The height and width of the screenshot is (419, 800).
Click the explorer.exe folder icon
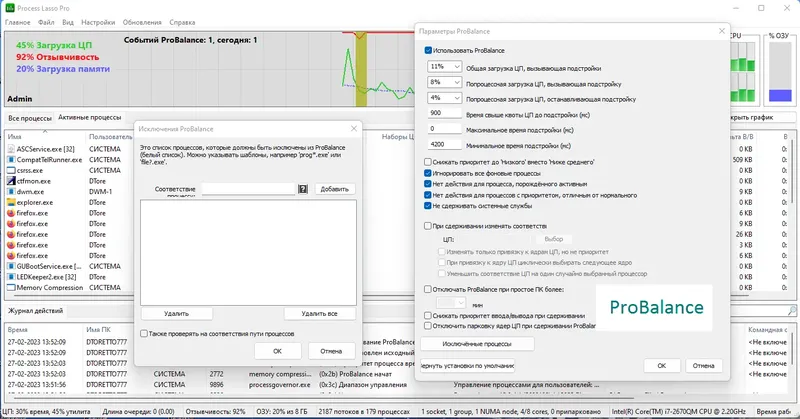[11, 202]
